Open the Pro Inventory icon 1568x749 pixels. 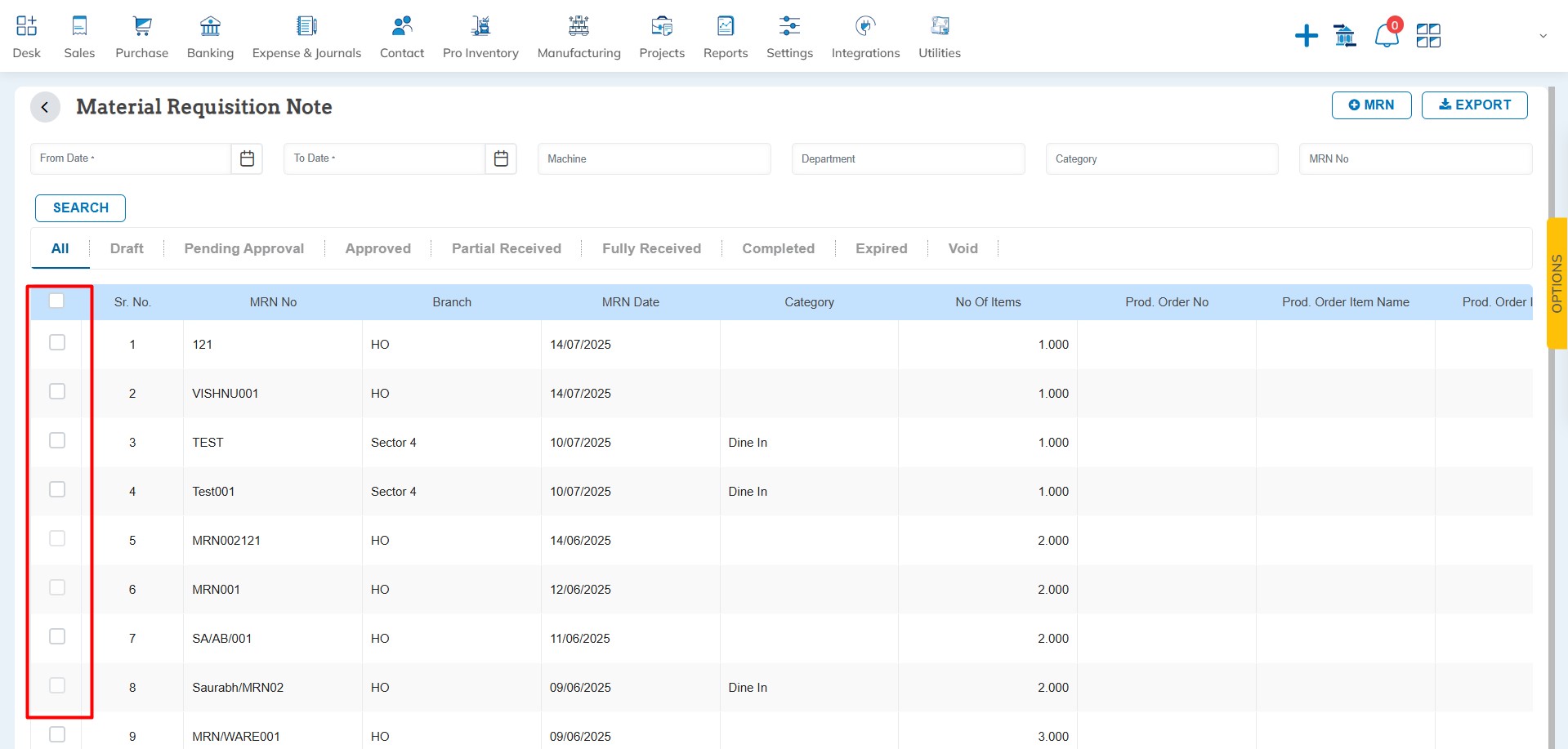[x=480, y=26]
